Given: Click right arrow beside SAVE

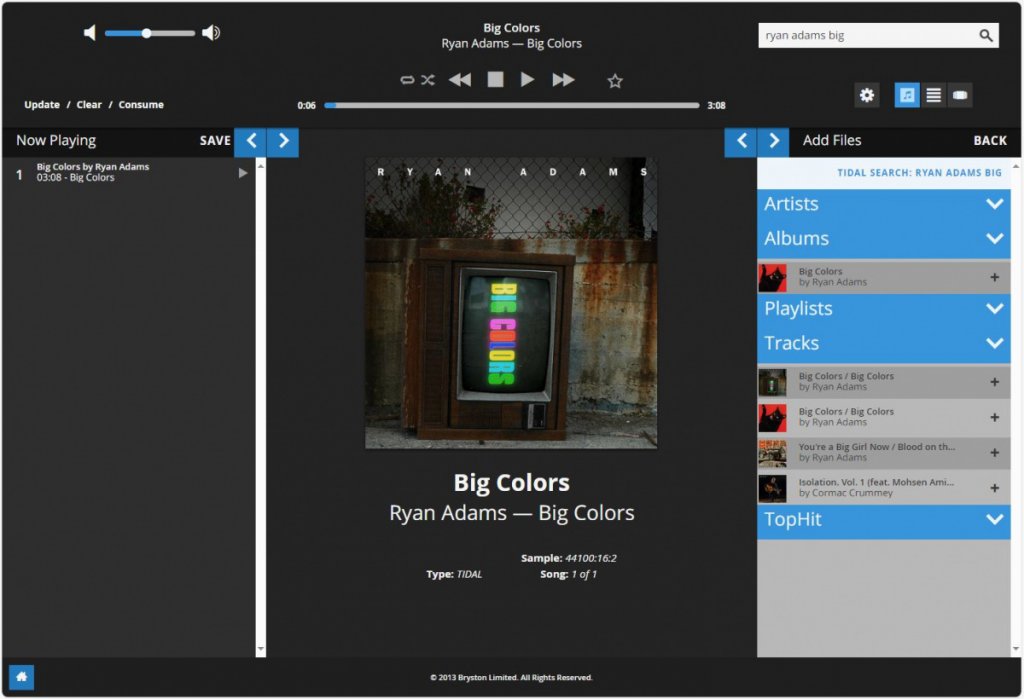Looking at the screenshot, I should click(283, 141).
